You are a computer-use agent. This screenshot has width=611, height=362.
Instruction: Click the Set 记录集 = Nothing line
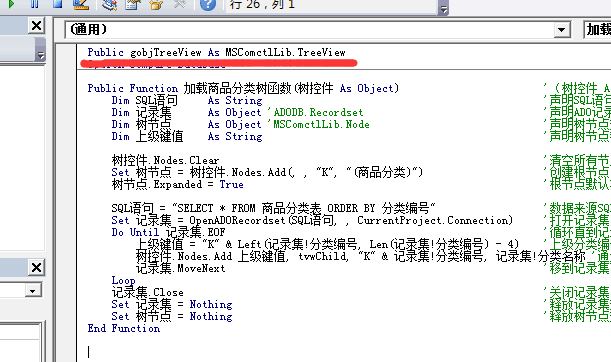click(x=172, y=305)
